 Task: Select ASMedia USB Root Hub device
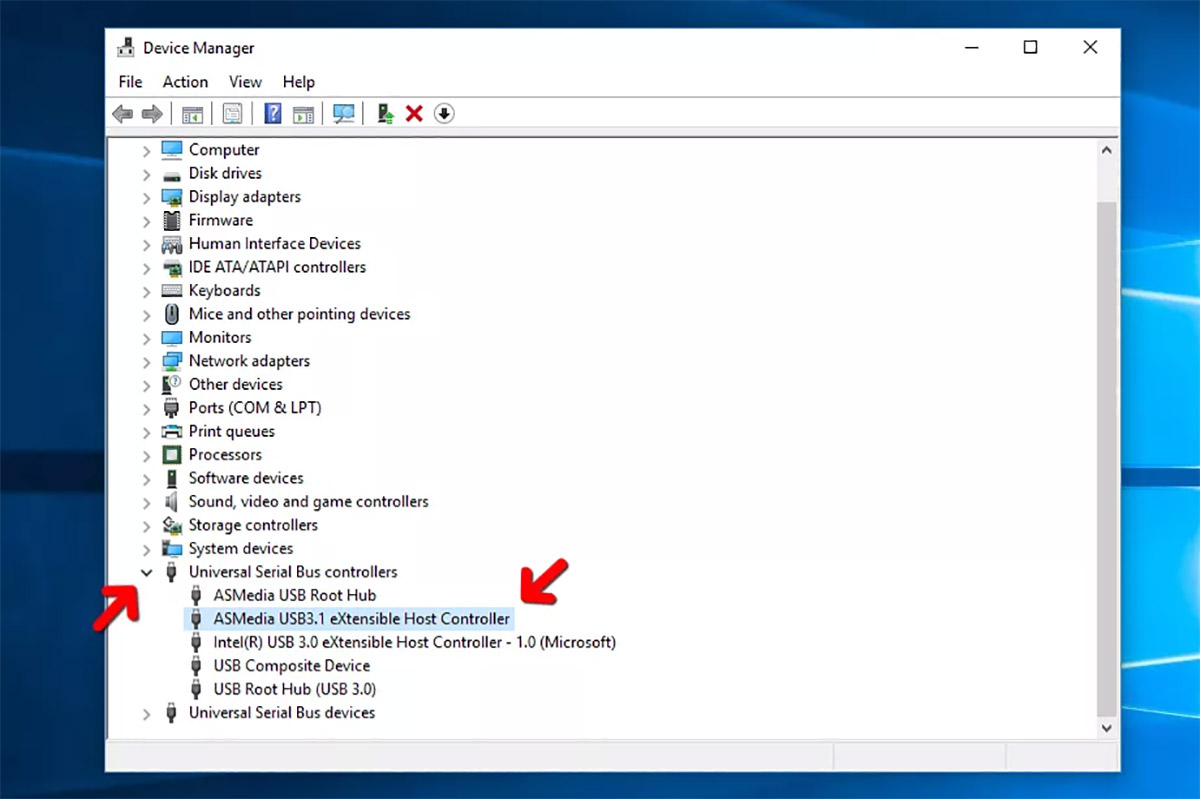click(x=294, y=596)
